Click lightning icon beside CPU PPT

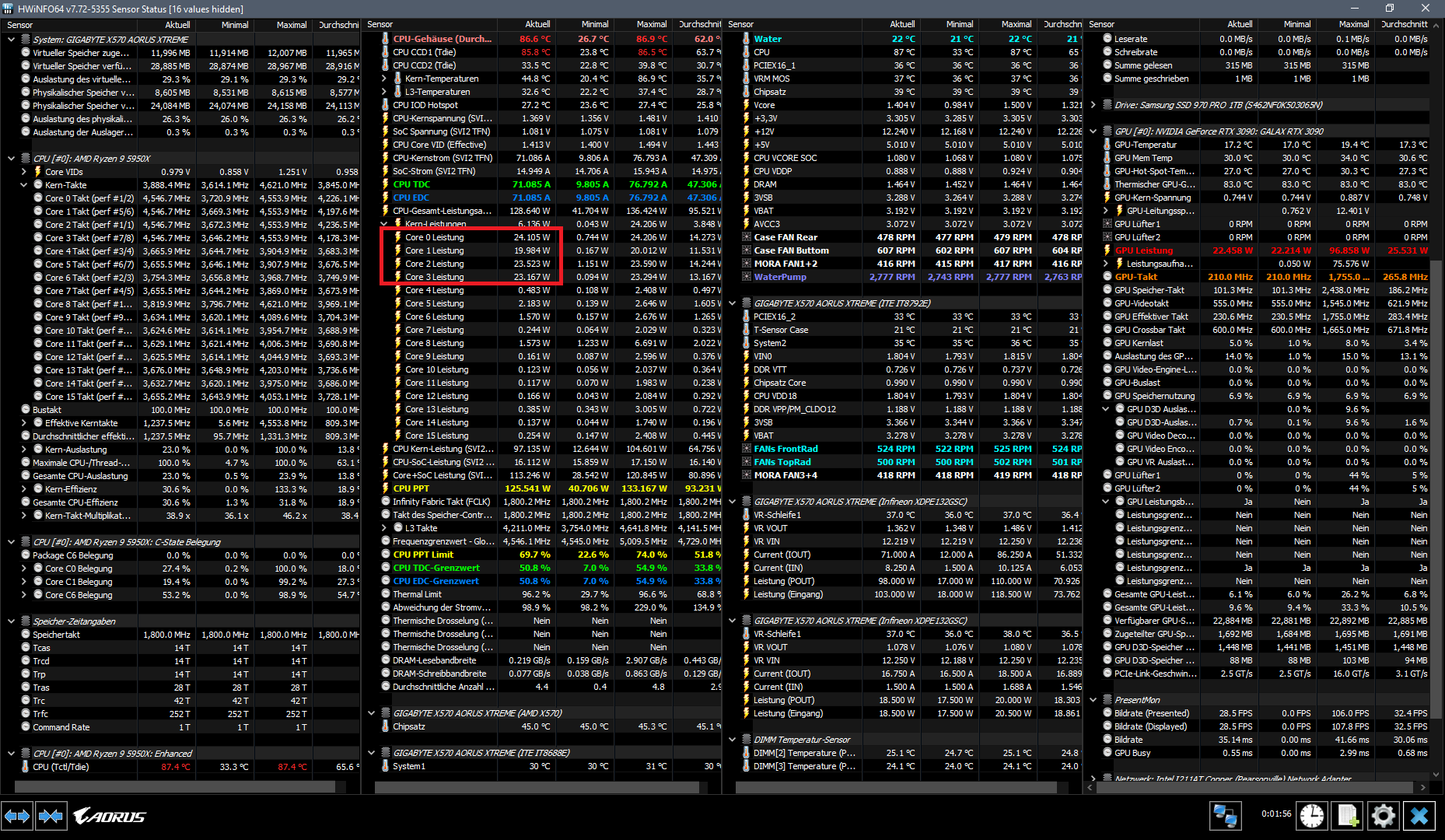(385, 488)
